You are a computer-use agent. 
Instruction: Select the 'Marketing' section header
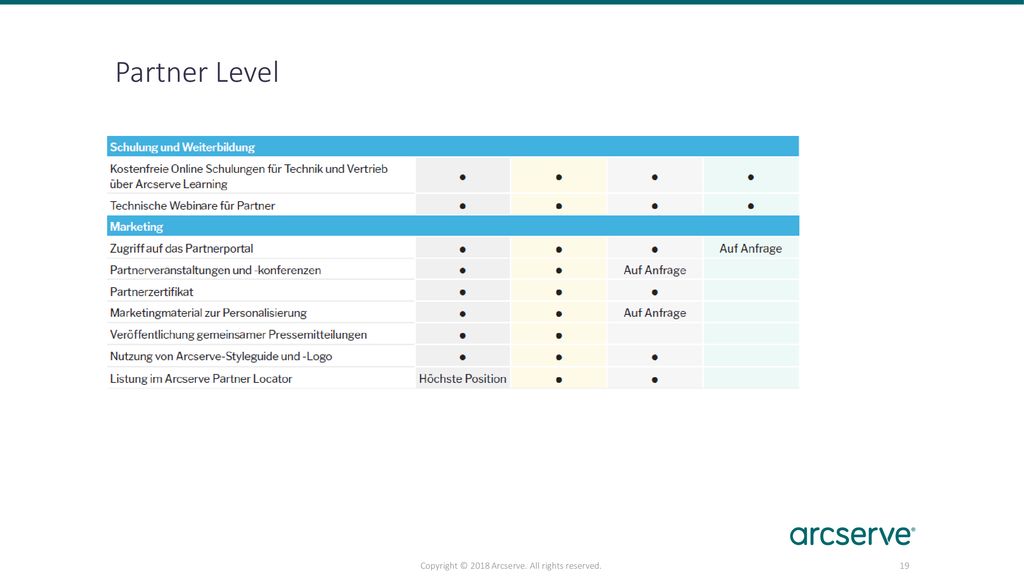[453, 226]
